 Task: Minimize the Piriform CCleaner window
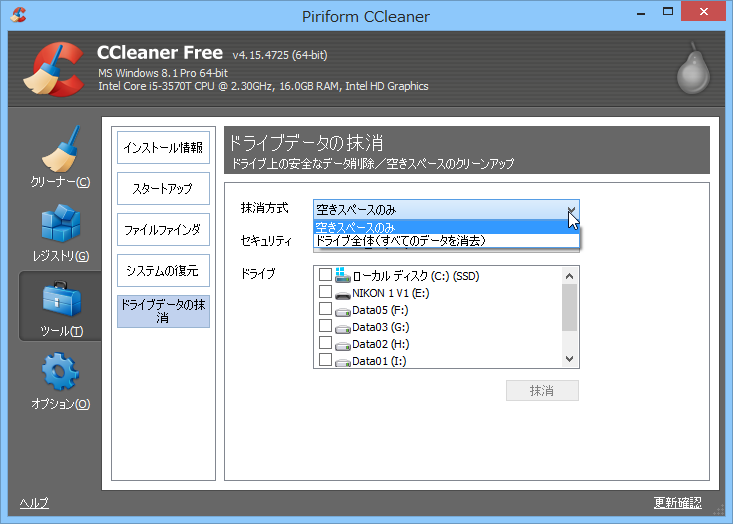pos(641,13)
